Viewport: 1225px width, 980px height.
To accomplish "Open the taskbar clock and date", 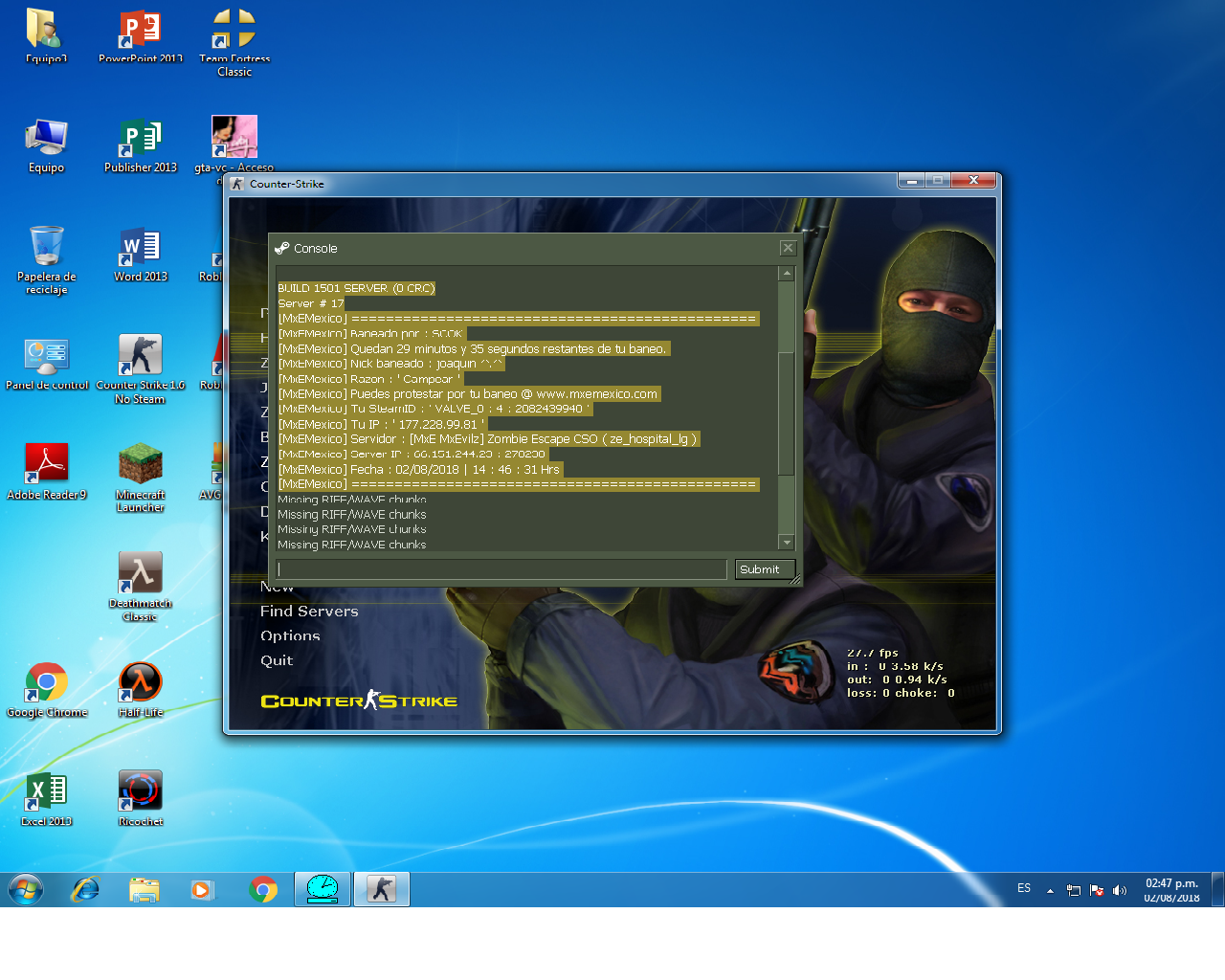I will pyautogui.click(x=1171, y=890).
